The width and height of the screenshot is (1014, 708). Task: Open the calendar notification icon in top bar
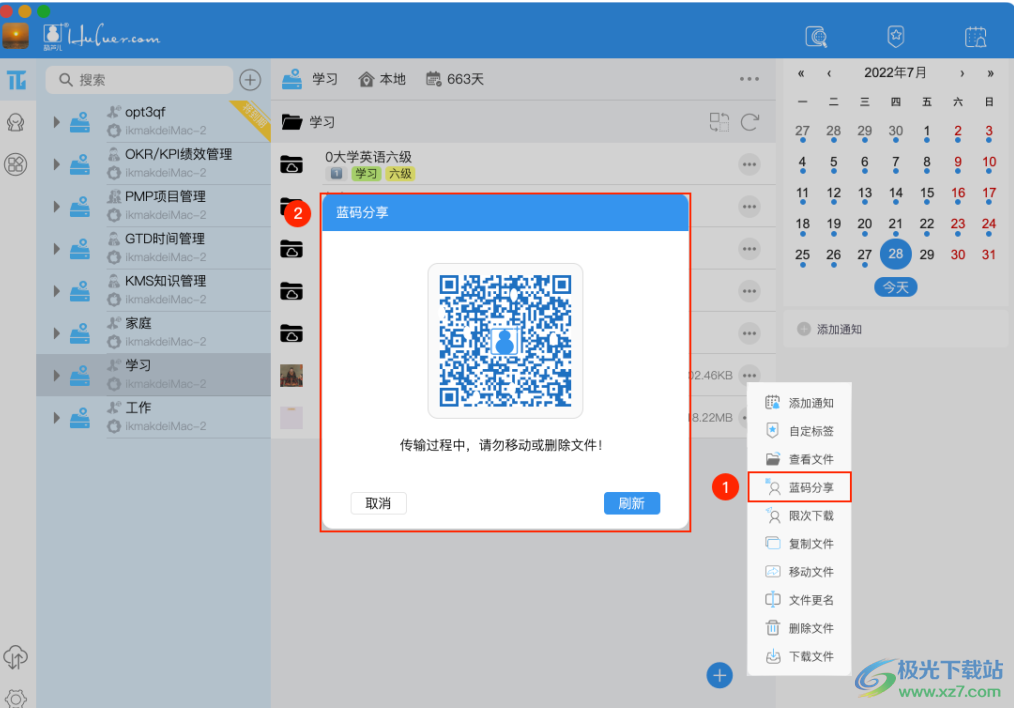(x=975, y=37)
